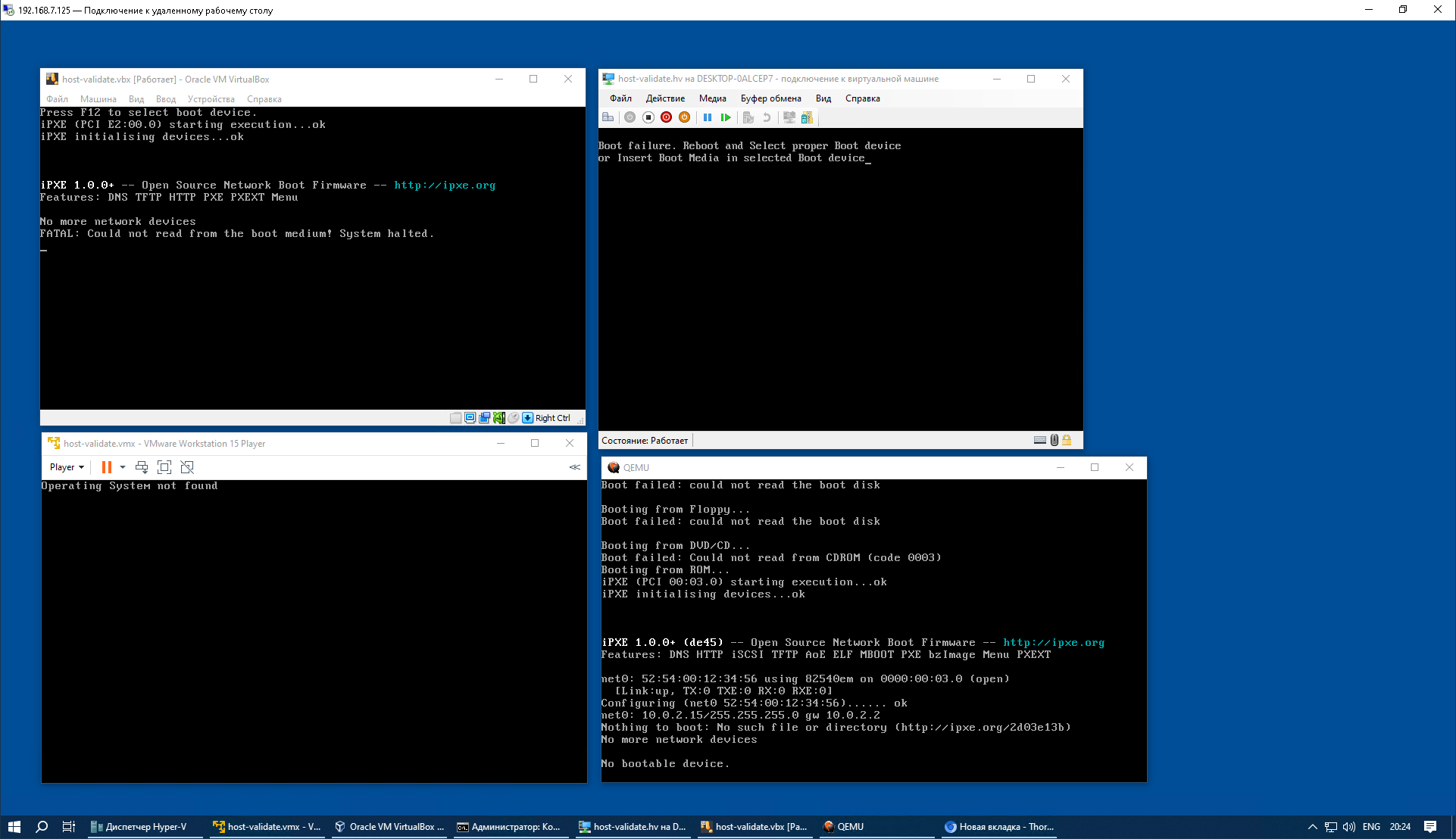
Task: Open Hyper-V Буфер обмена menu
Action: click(x=770, y=98)
